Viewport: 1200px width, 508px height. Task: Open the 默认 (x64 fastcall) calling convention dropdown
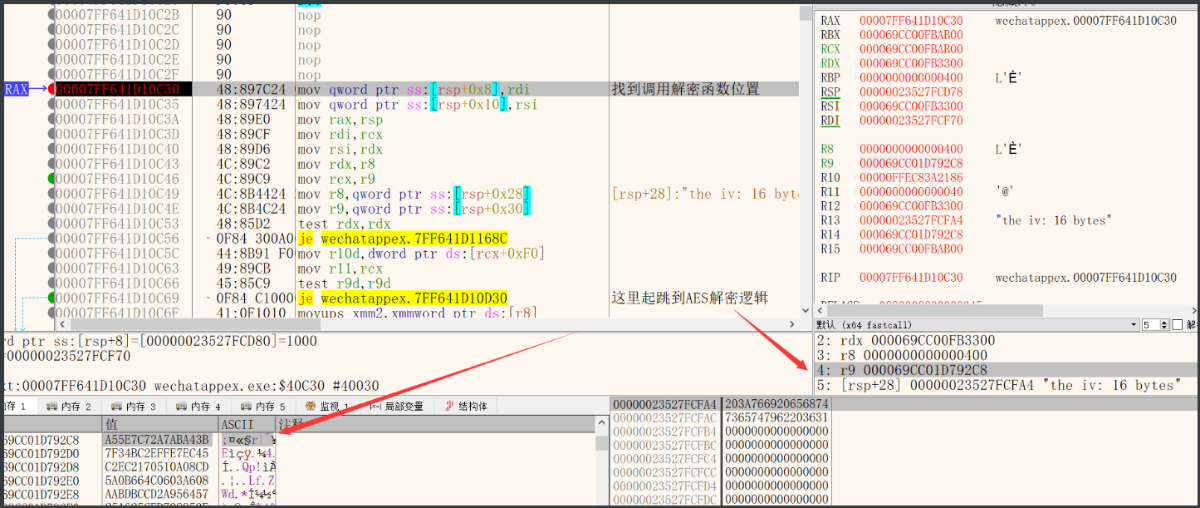(977, 325)
